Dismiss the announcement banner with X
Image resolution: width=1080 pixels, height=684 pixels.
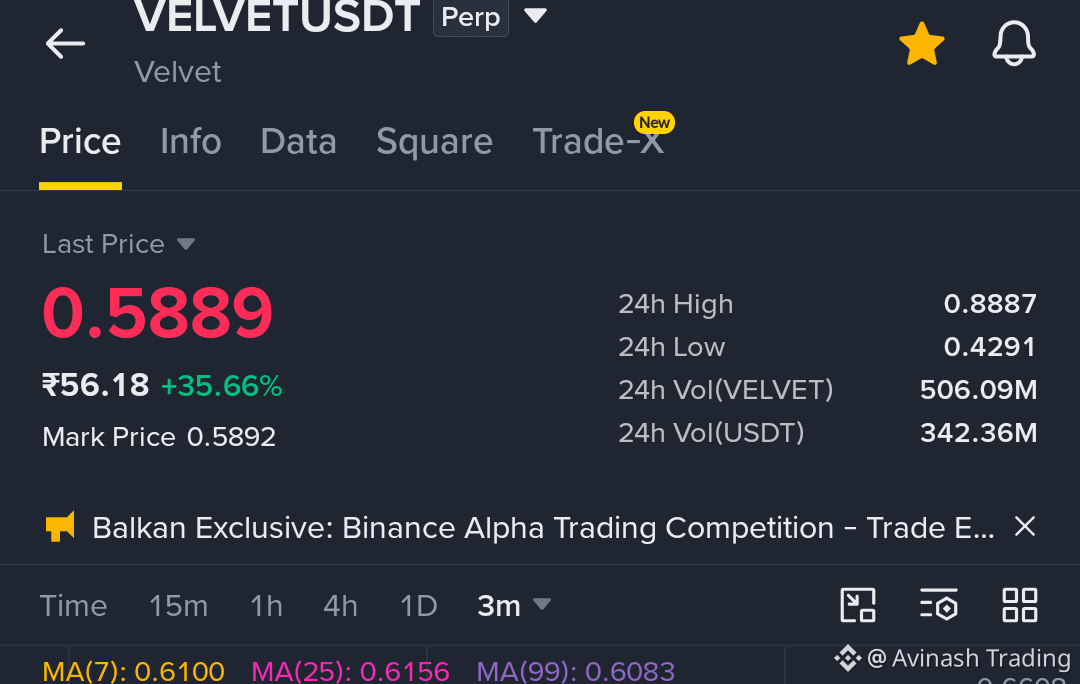tap(1025, 526)
